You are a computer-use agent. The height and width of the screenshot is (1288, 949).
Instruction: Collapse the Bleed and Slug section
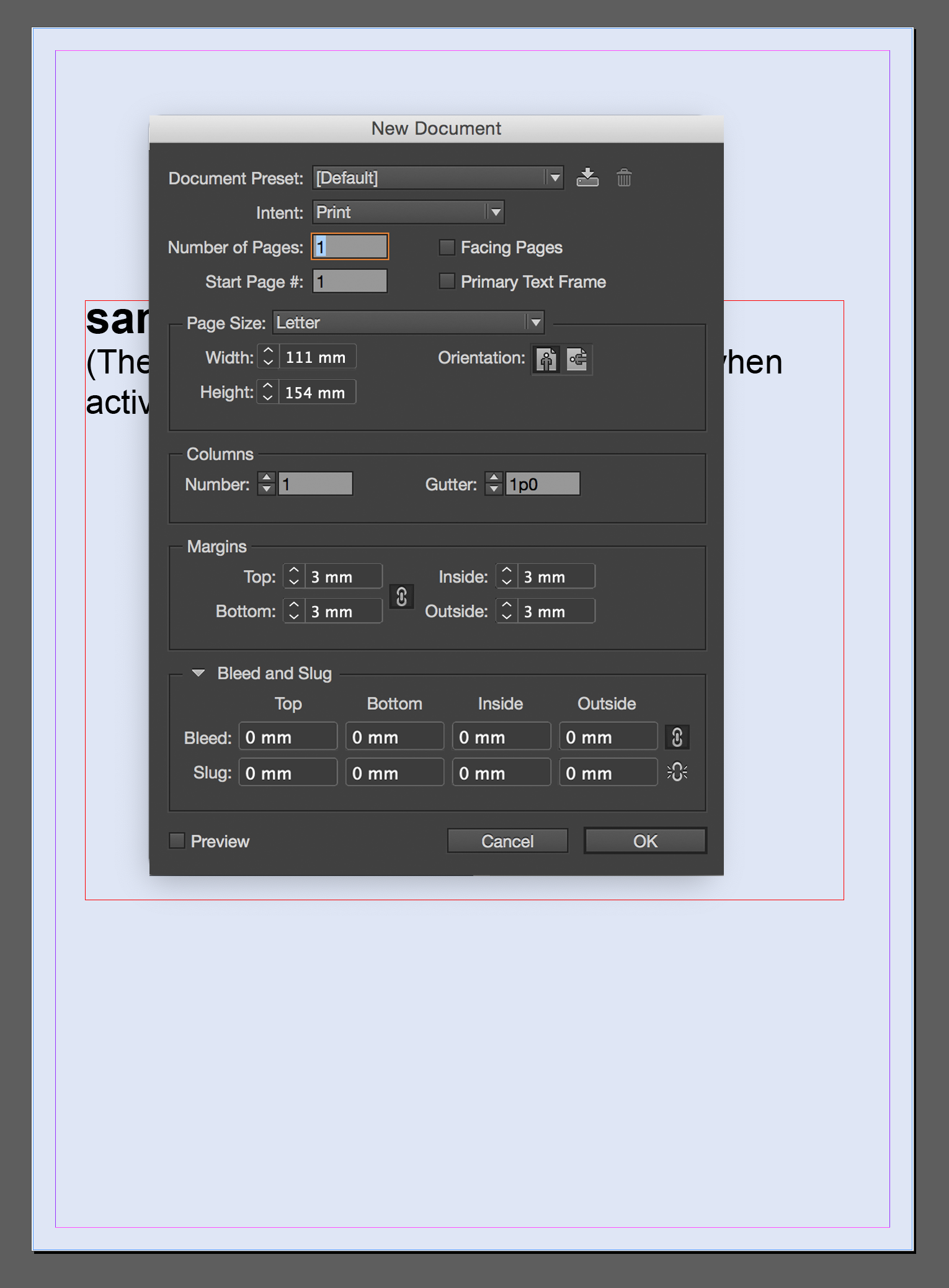click(198, 673)
